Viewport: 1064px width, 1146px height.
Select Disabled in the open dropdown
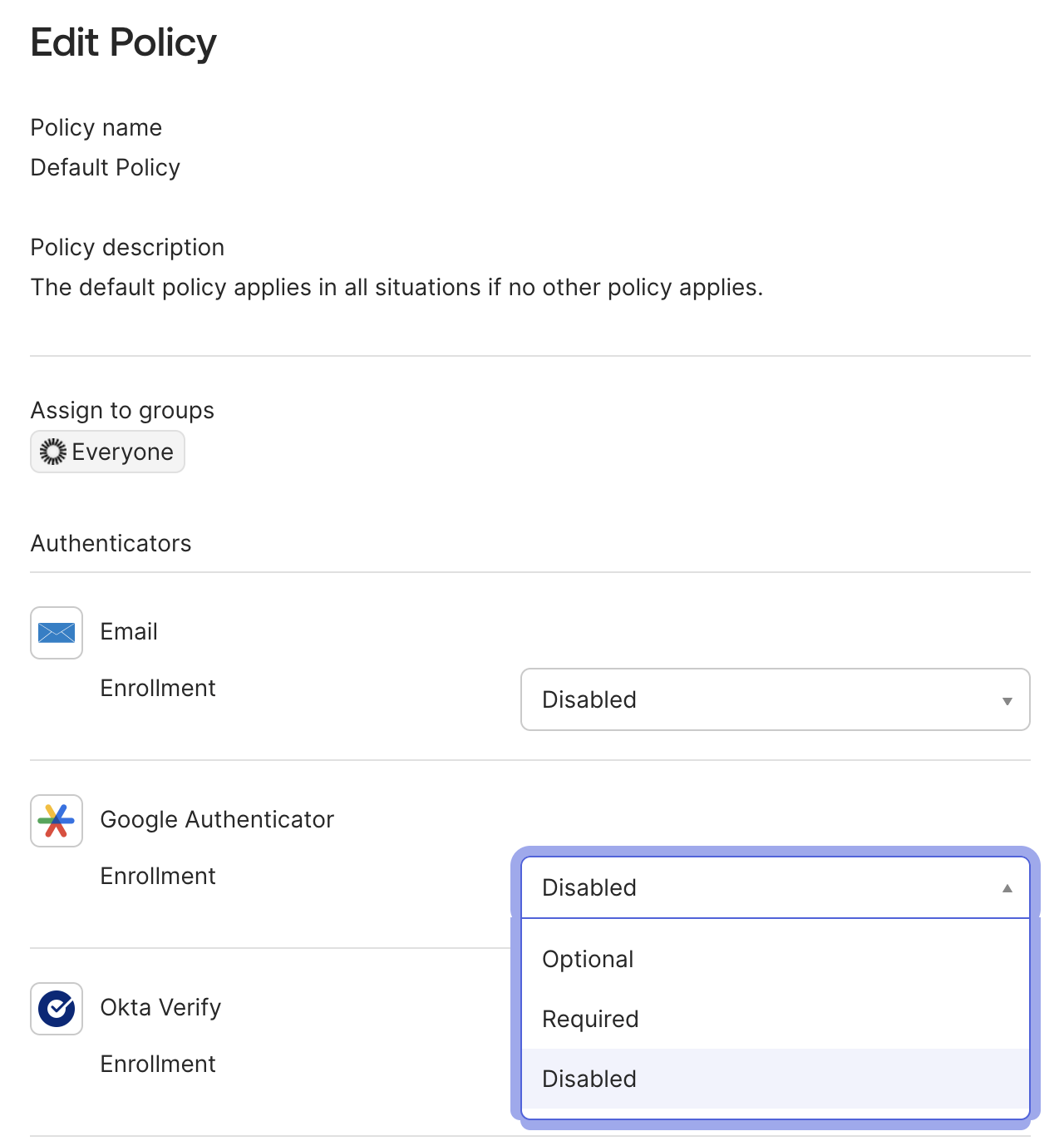pos(590,1079)
